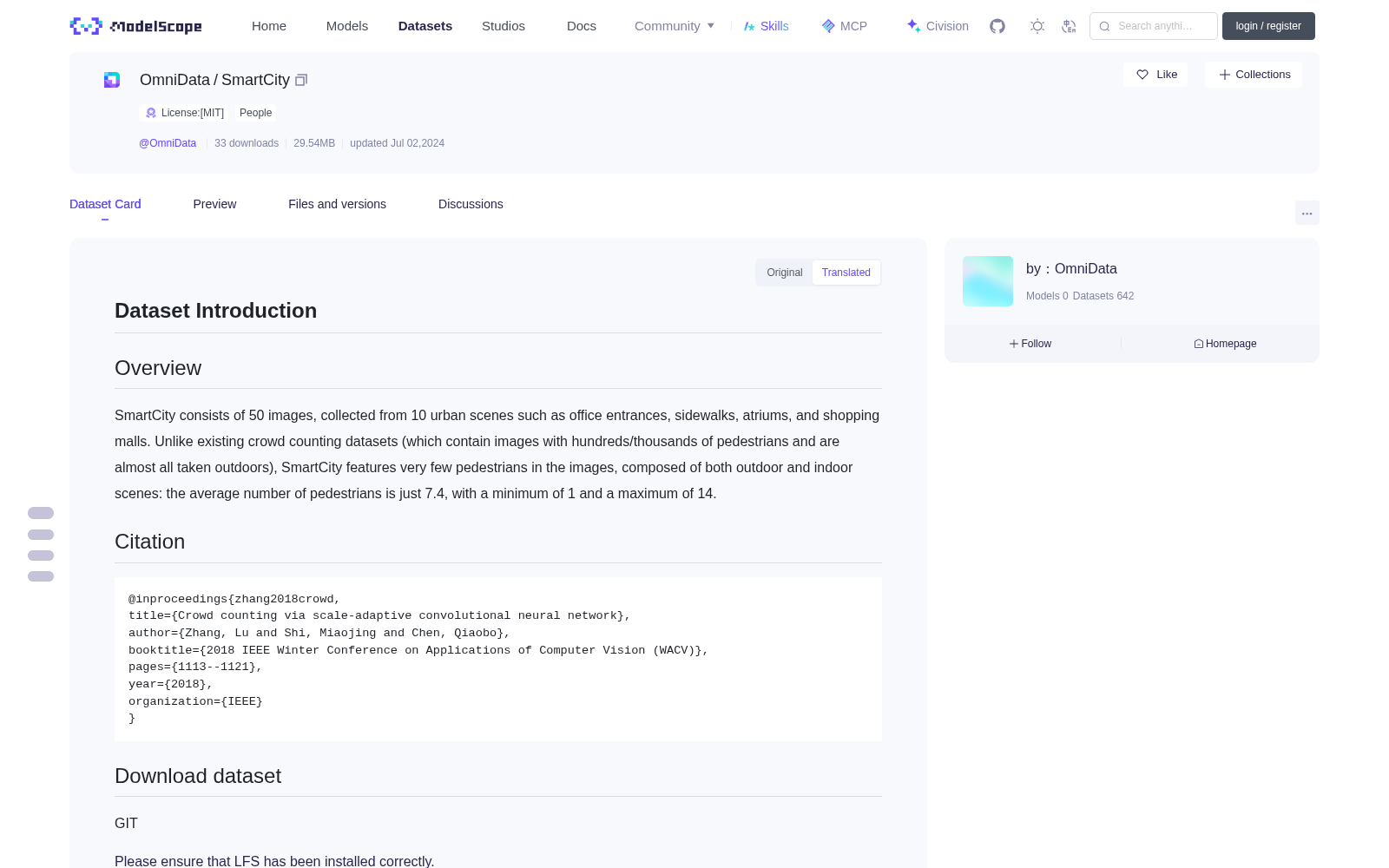Click '29.54MB' size text
Image resolution: width=1389 pixels, height=868 pixels.
(x=314, y=143)
